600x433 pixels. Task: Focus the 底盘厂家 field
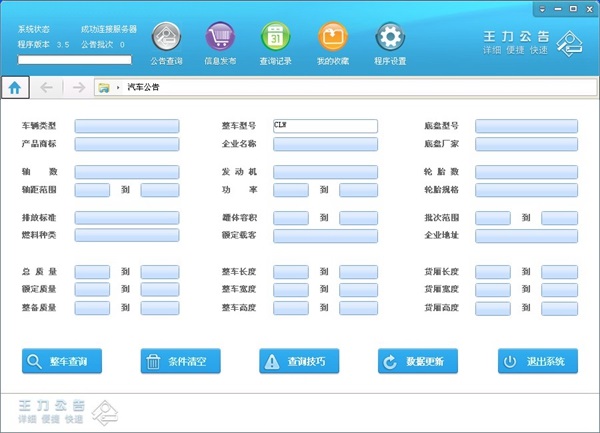tap(527, 144)
